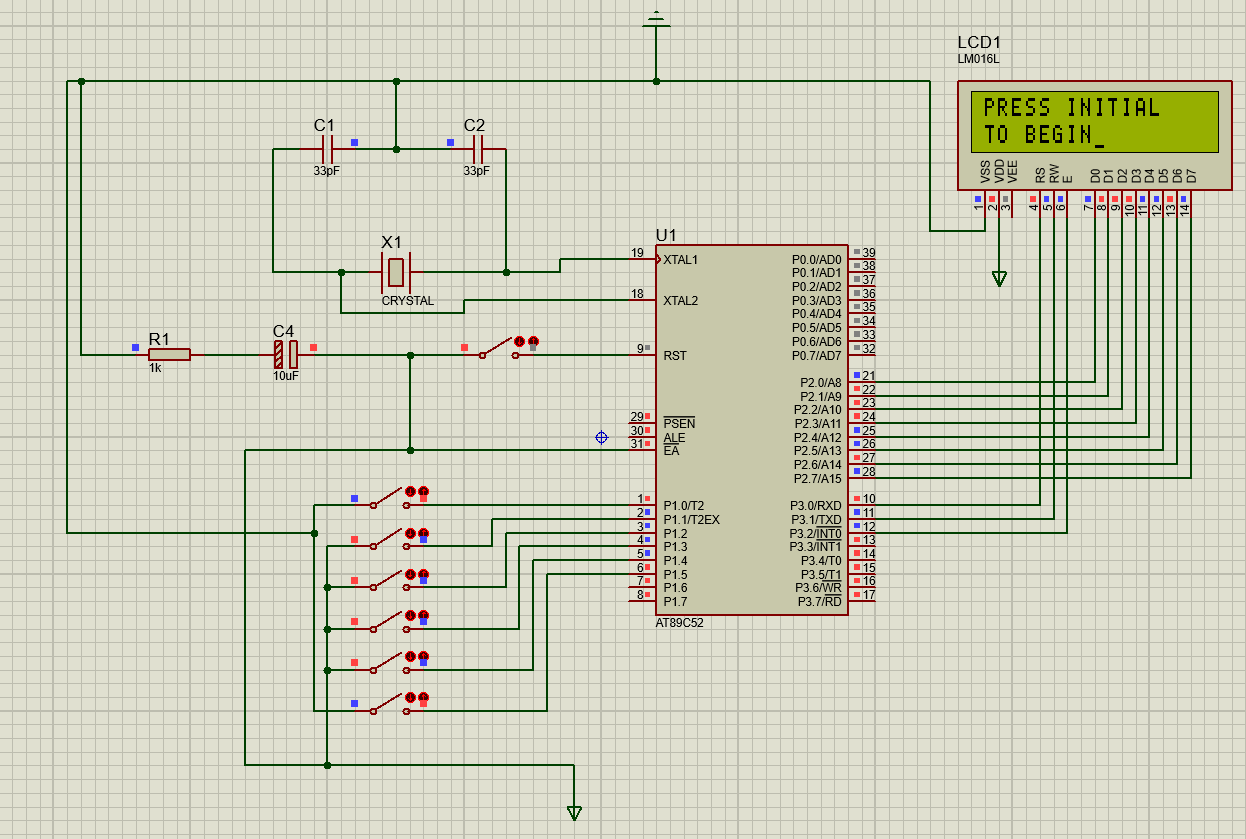Click the blue origin crosshair marker
The height and width of the screenshot is (839, 1246).
[x=601, y=437]
